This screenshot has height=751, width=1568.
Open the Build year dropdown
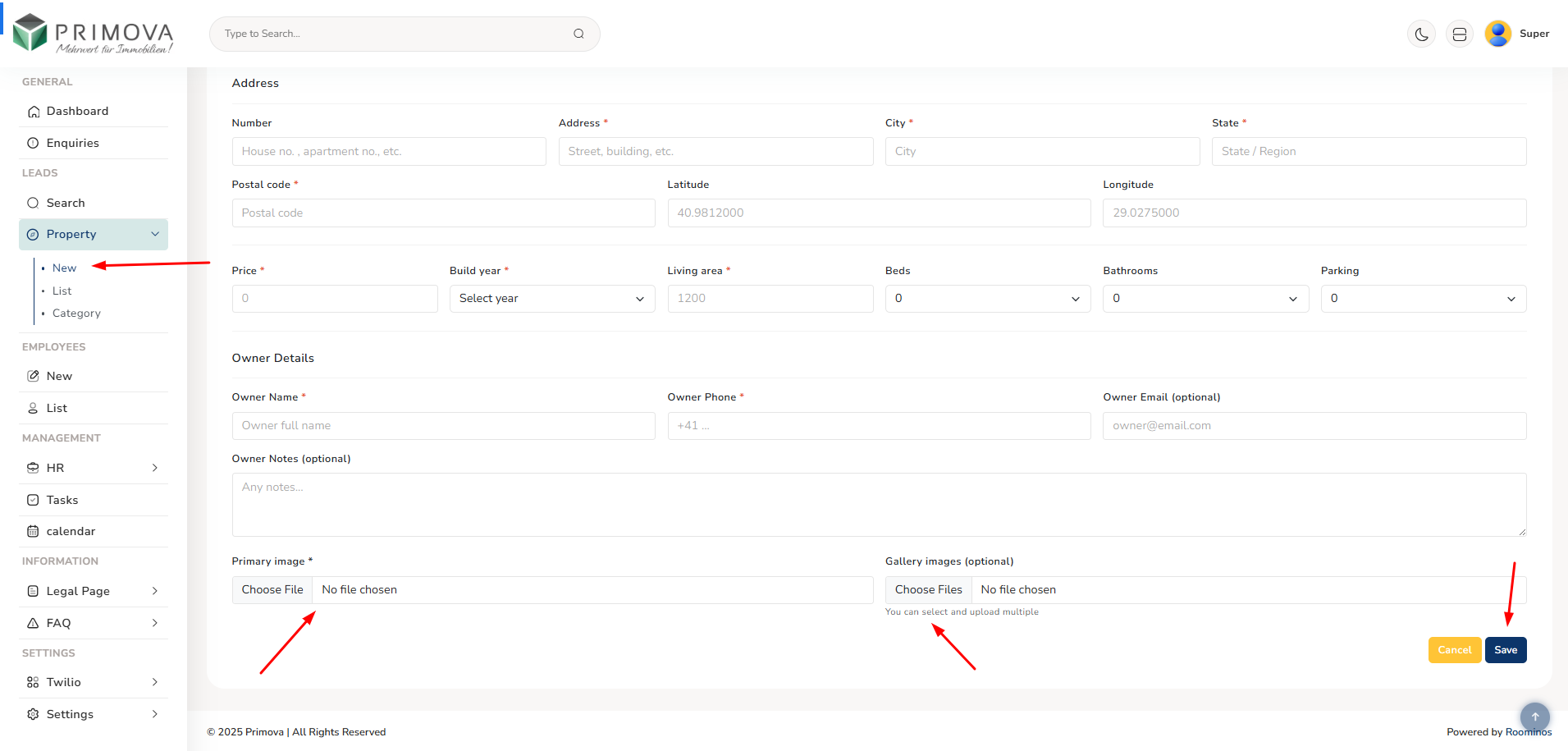(x=551, y=299)
